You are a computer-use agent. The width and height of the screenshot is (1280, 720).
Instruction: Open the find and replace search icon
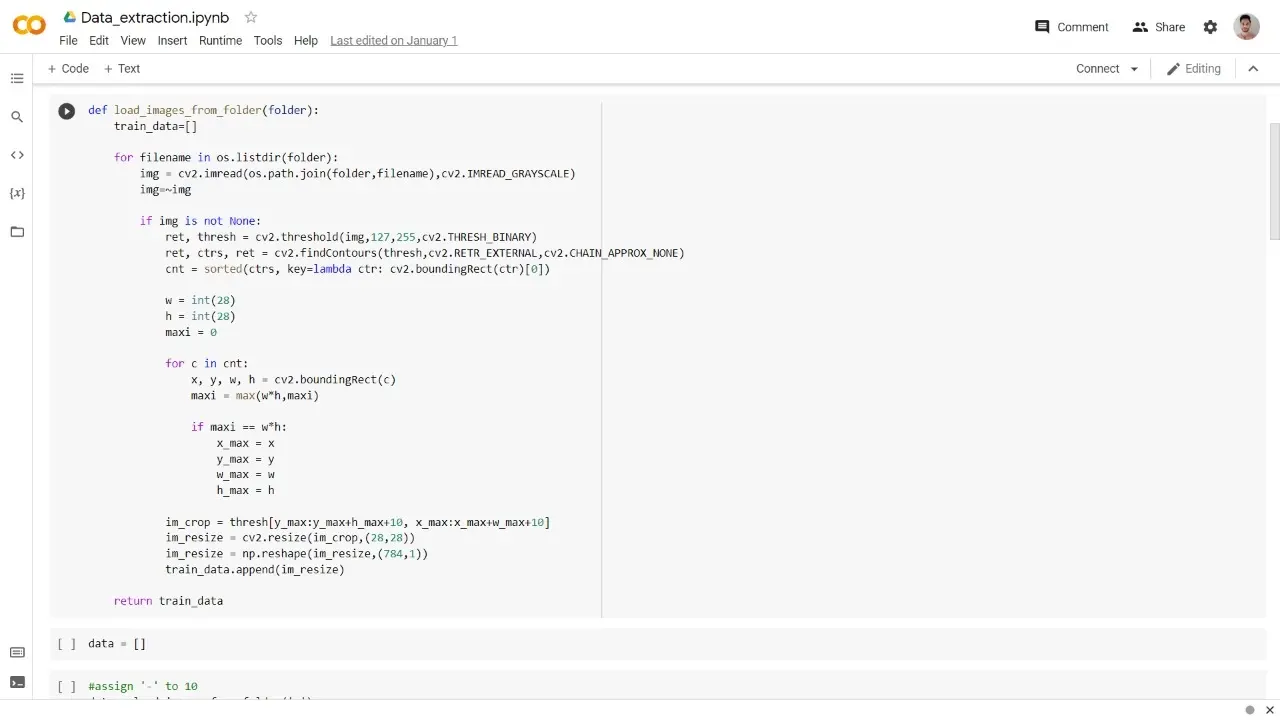point(17,117)
